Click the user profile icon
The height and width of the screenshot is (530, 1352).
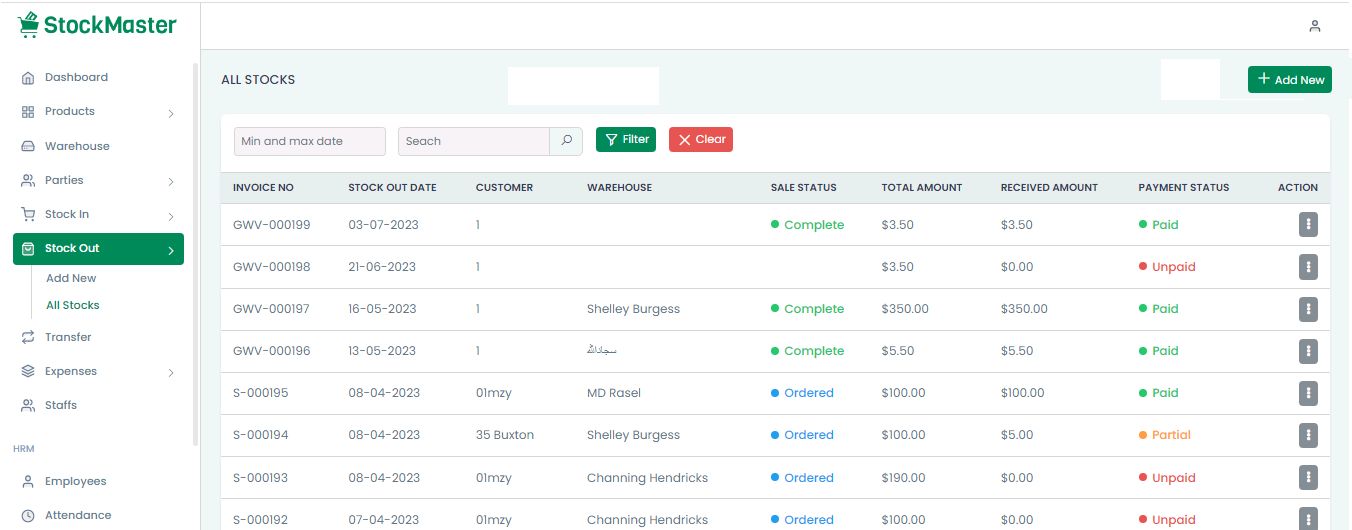[1315, 26]
